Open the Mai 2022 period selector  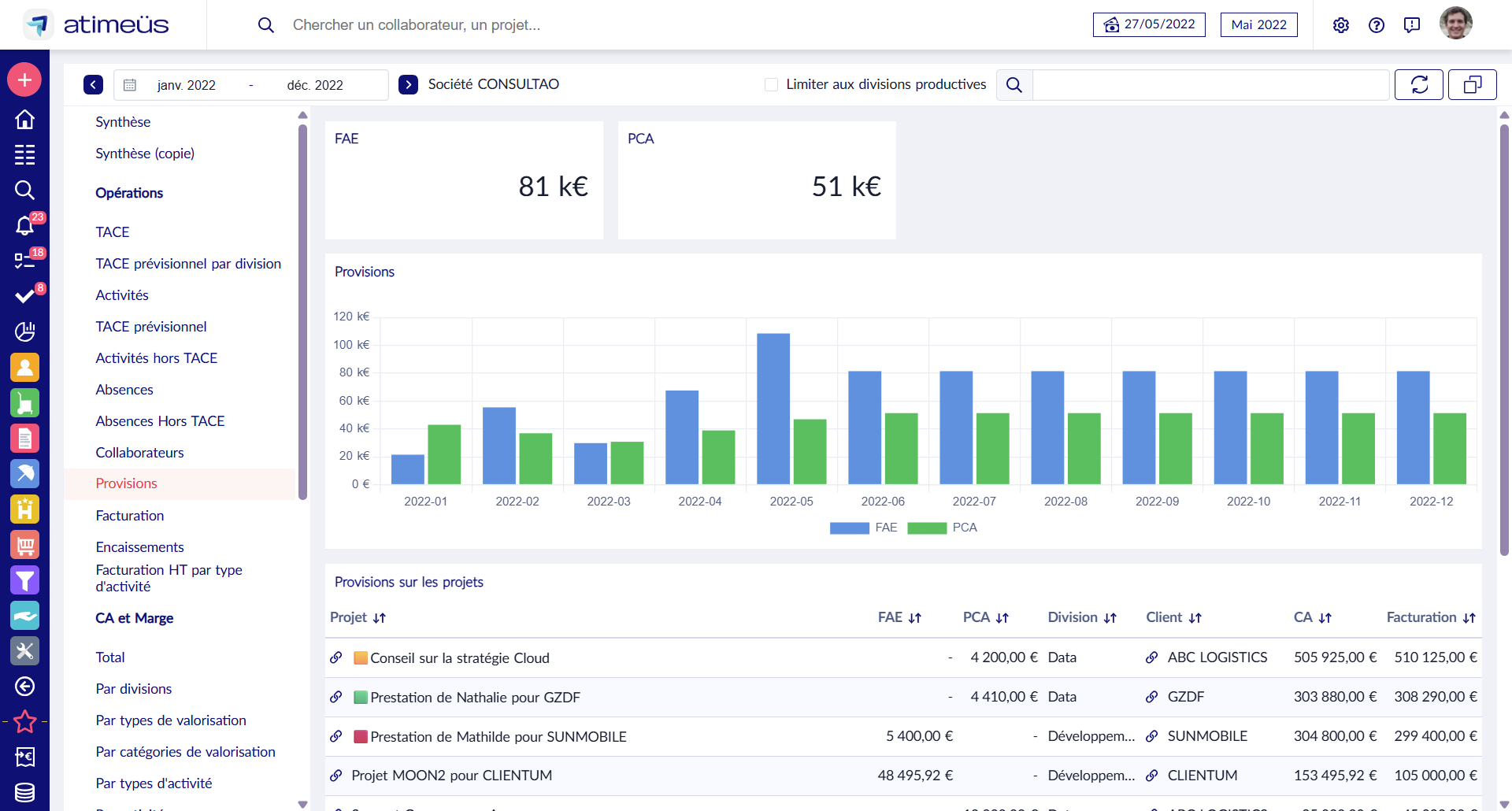[x=1258, y=25]
